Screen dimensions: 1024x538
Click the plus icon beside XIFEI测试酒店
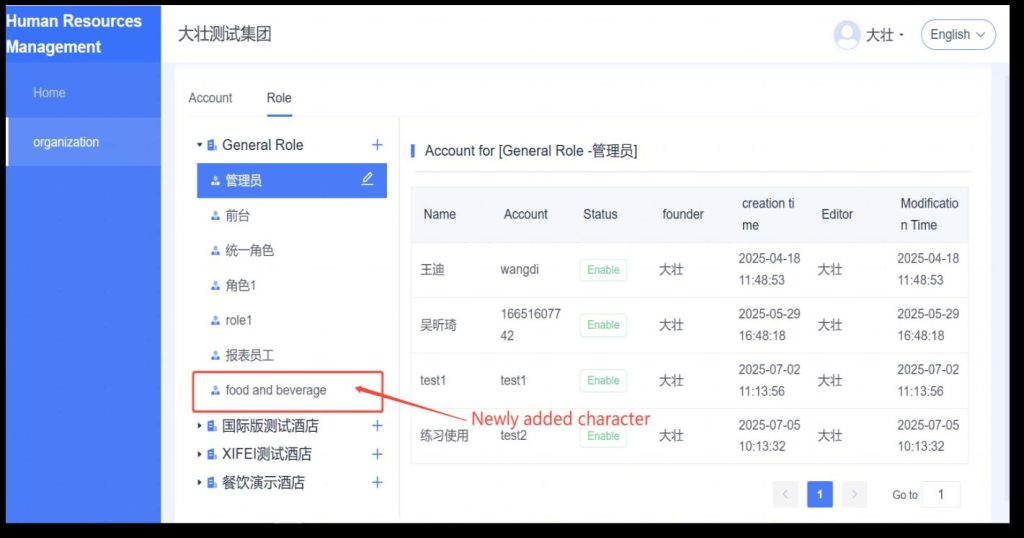pyautogui.click(x=377, y=454)
